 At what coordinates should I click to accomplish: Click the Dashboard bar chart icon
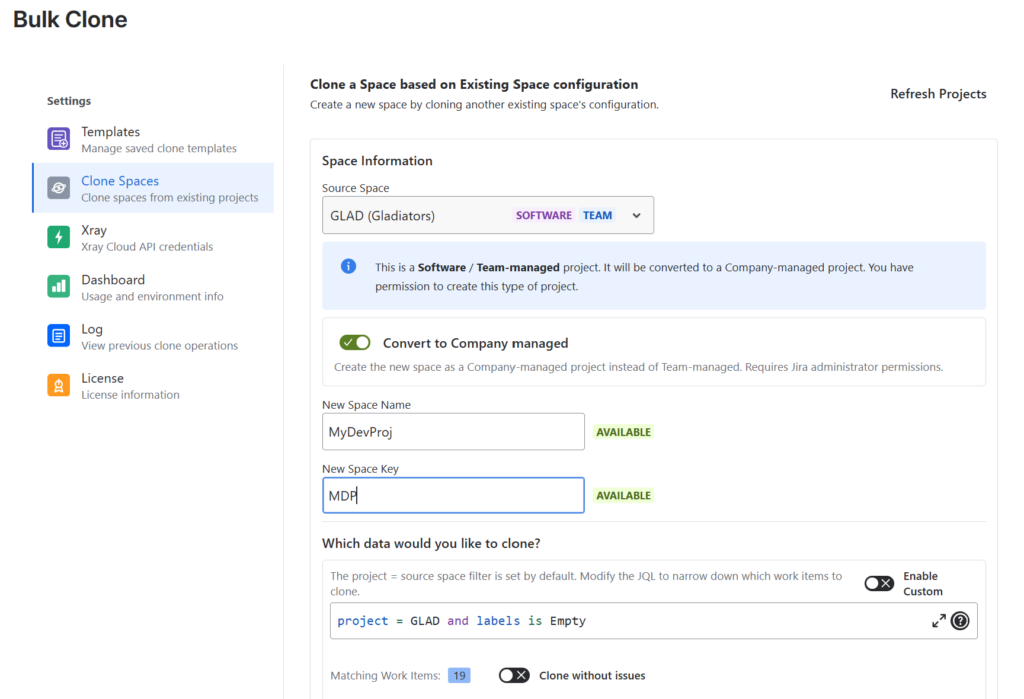pos(59,287)
